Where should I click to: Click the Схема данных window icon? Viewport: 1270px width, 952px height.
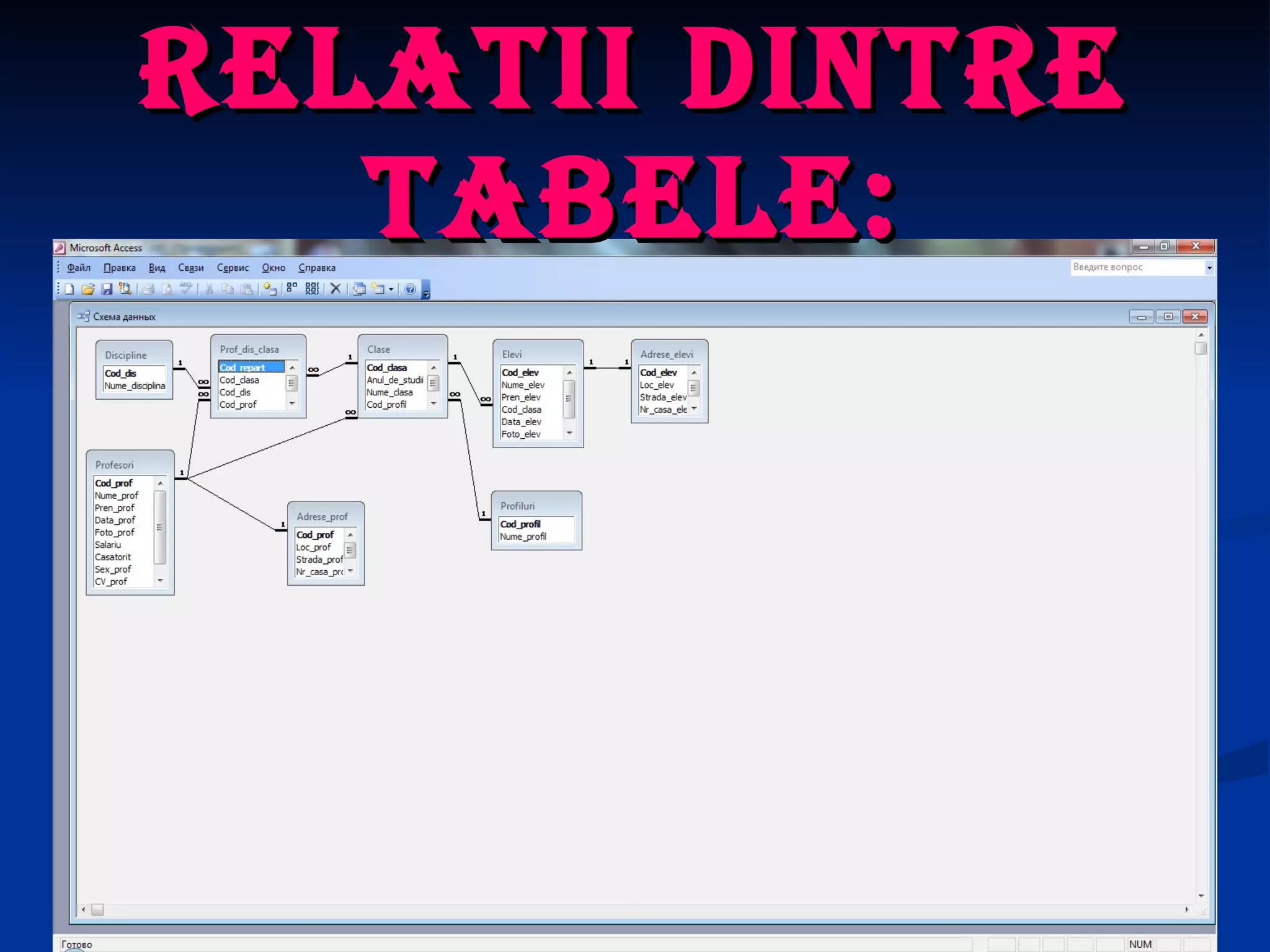(x=84, y=316)
